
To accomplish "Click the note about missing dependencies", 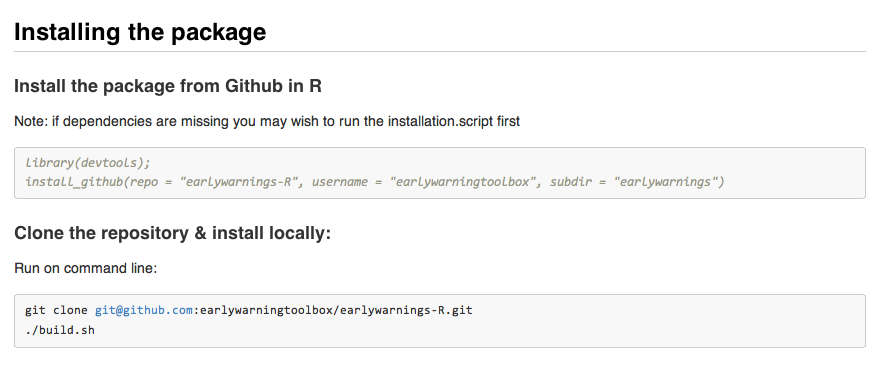I will [x=267, y=122].
